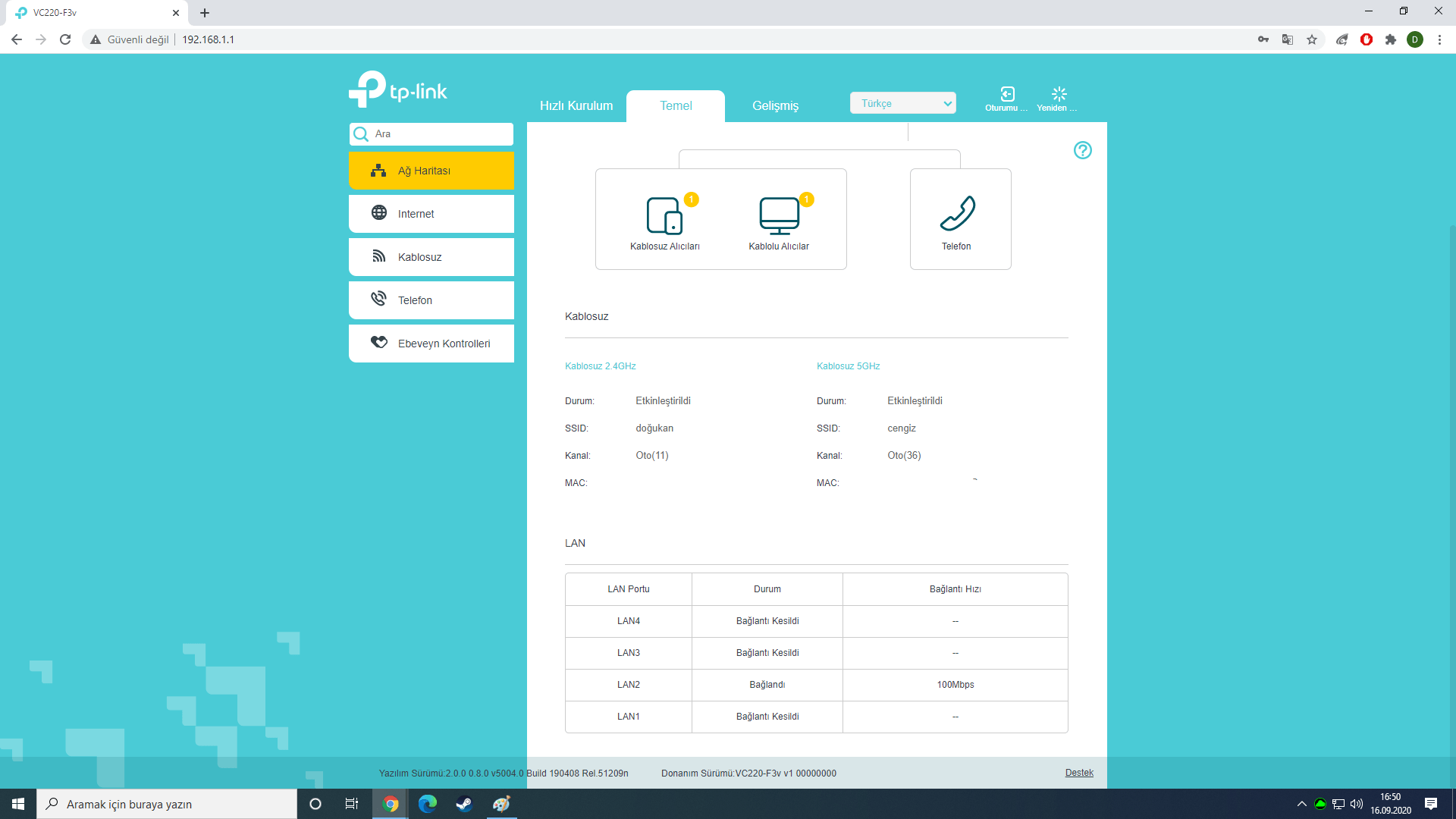Click the Telefon handset icon
The height and width of the screenshot is (819, 1456).
(957, 213)
